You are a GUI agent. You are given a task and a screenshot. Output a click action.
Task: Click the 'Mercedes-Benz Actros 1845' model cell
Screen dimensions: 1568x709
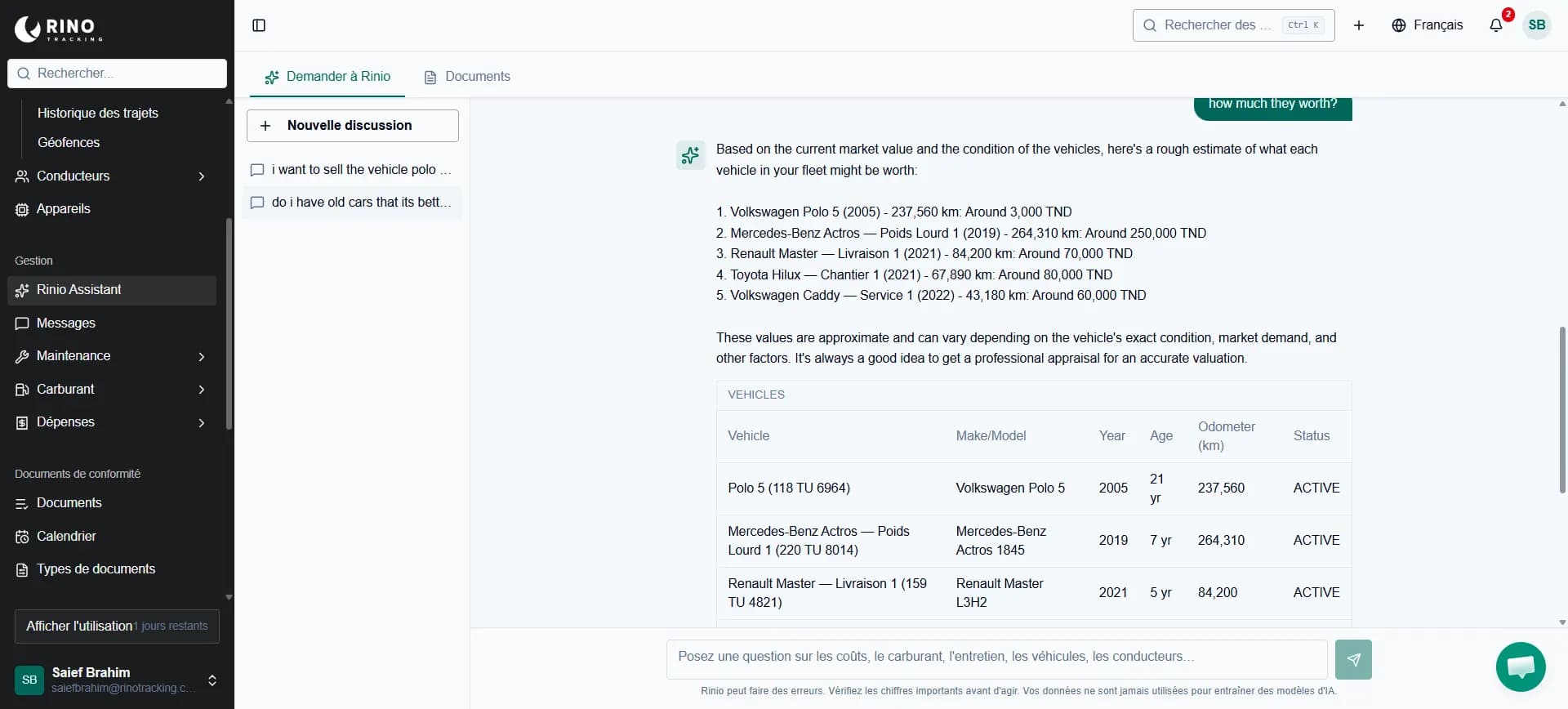pos(1001,541)
